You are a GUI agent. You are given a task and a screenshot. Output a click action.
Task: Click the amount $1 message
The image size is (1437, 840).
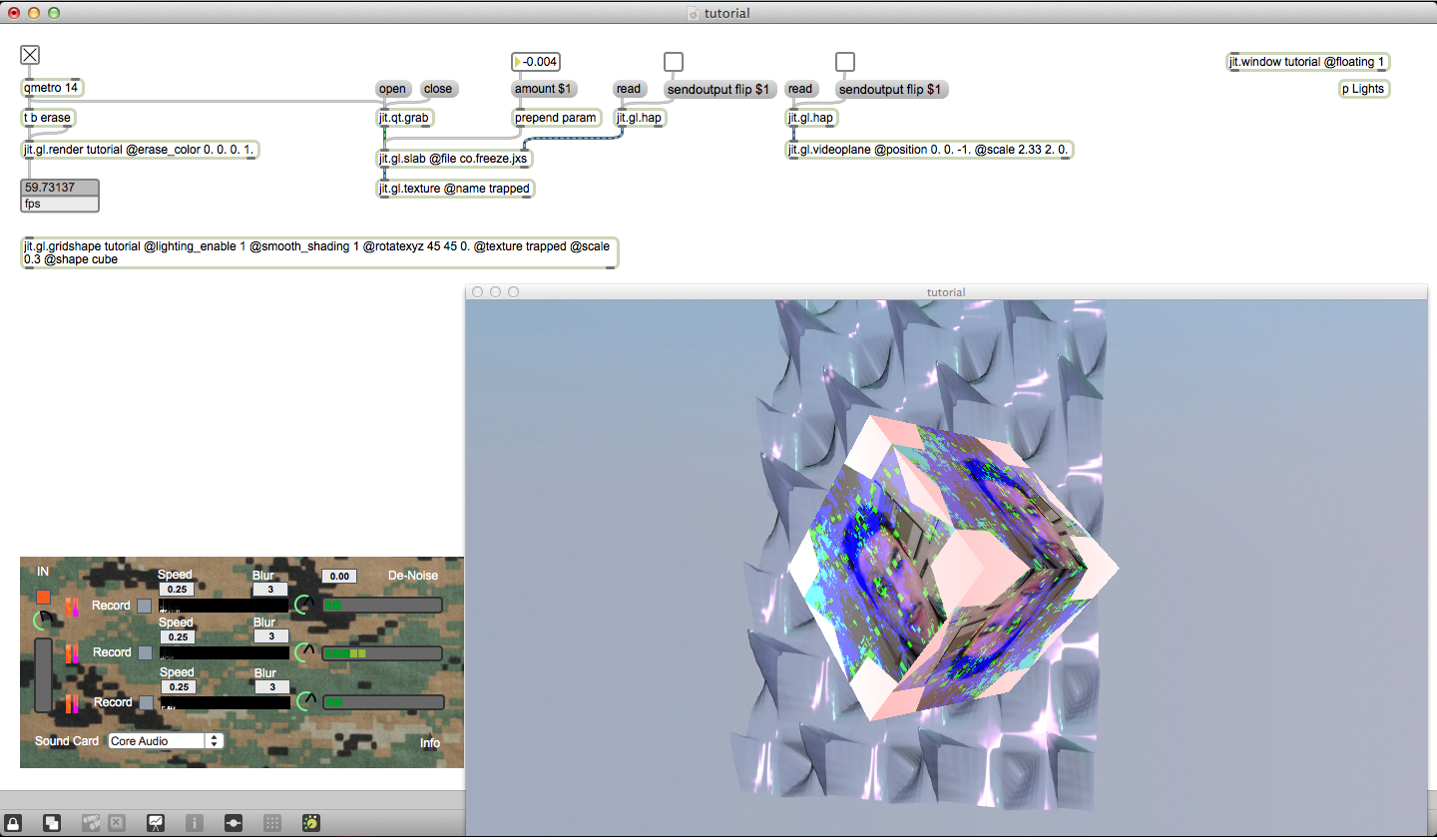pos(543,89)
